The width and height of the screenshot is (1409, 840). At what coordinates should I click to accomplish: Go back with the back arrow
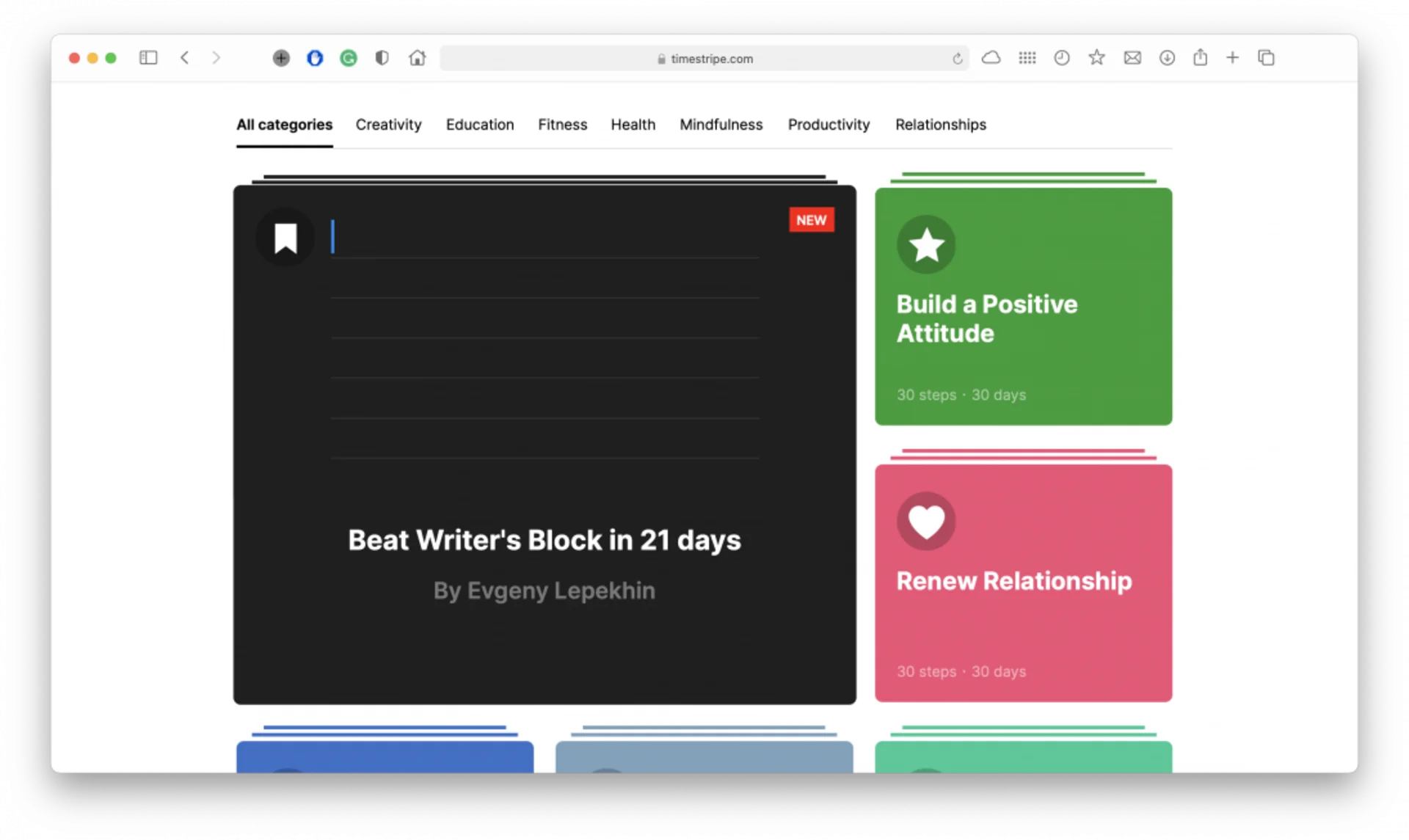click(185, 58)
